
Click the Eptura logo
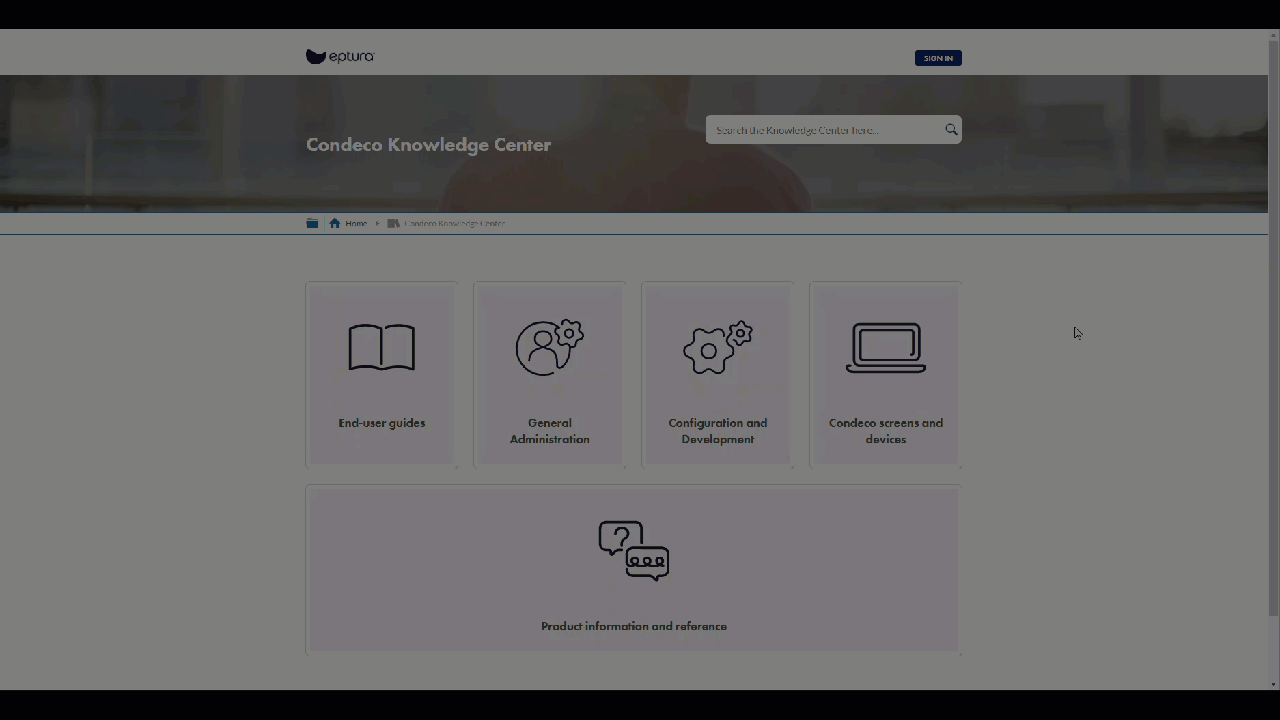point(340,57)
